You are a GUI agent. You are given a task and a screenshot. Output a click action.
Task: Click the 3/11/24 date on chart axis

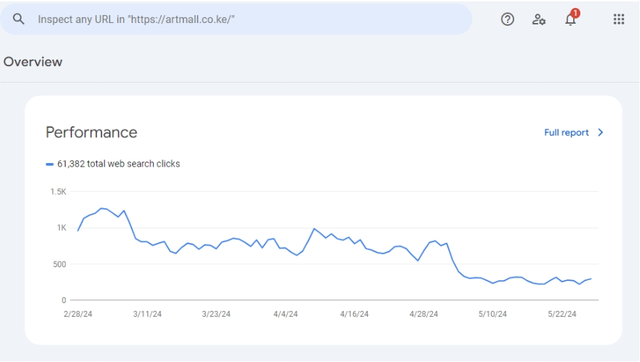[147, 314]
